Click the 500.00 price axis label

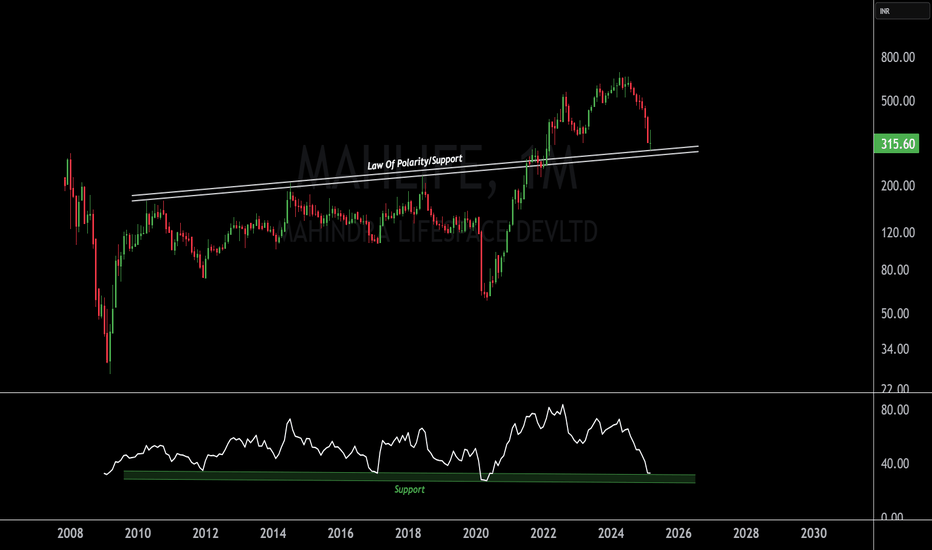pos(898,100)
